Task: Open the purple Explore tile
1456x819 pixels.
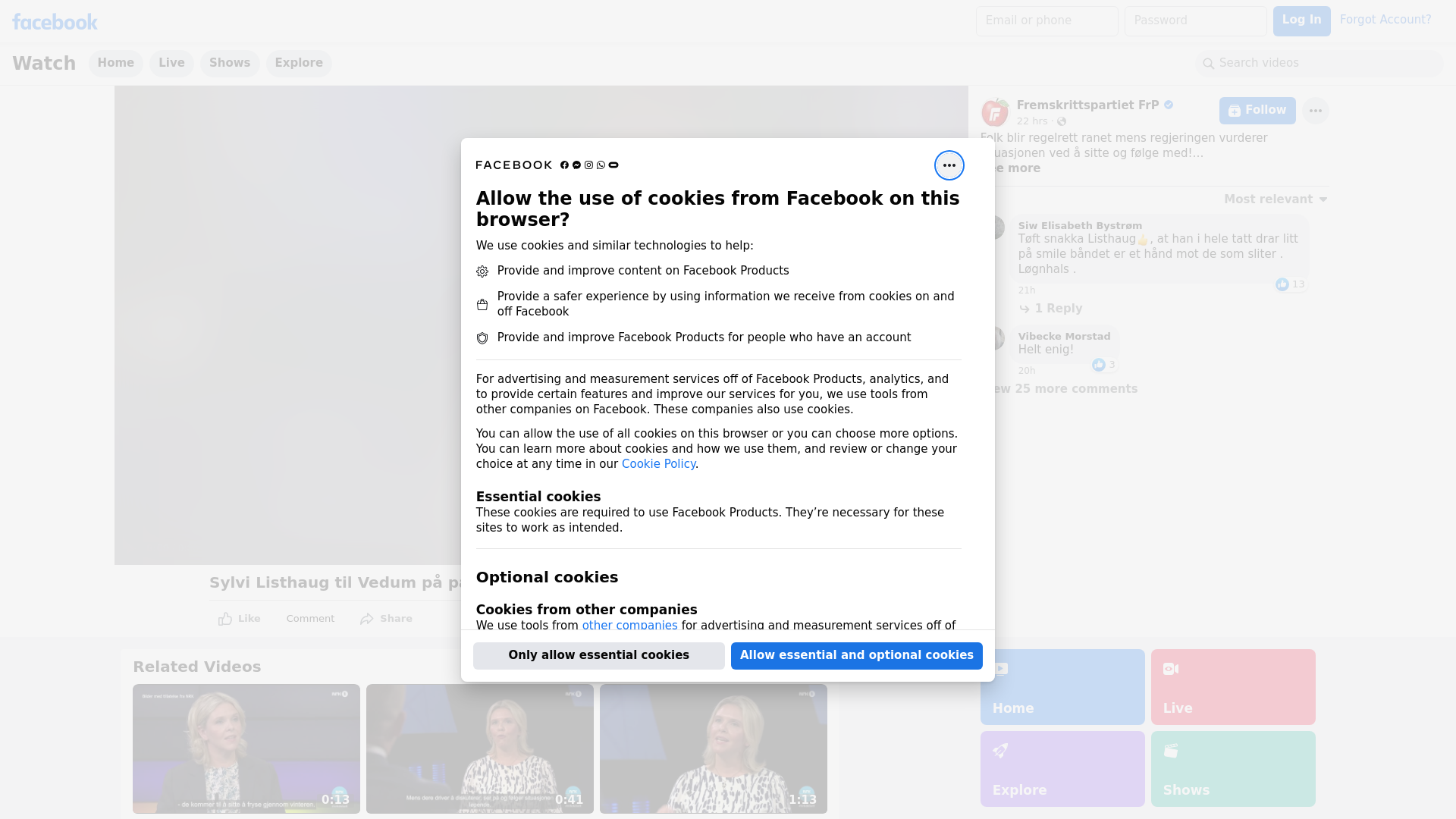Action: (x=1062, y=769)
